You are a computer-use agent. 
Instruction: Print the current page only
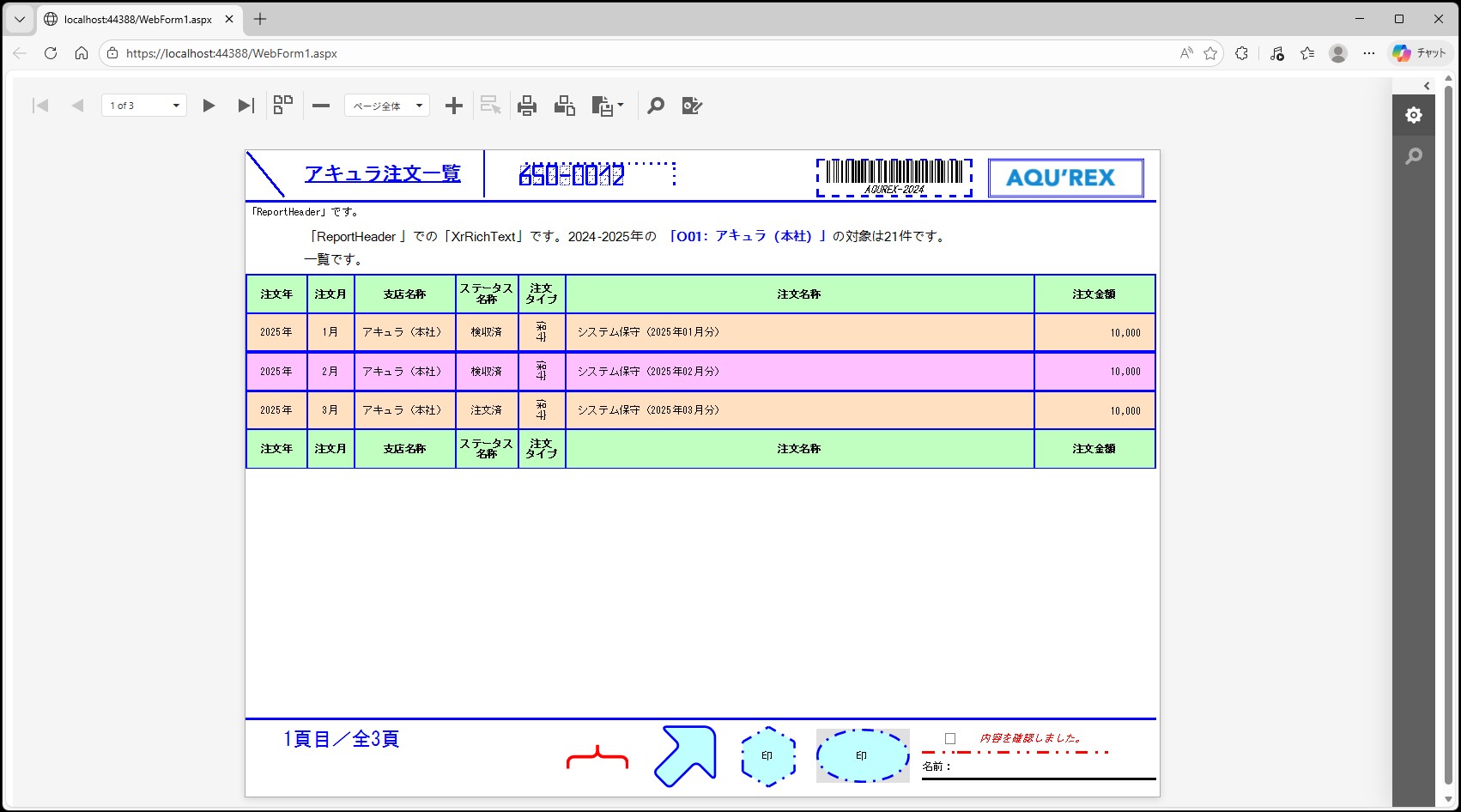(564, 106)
